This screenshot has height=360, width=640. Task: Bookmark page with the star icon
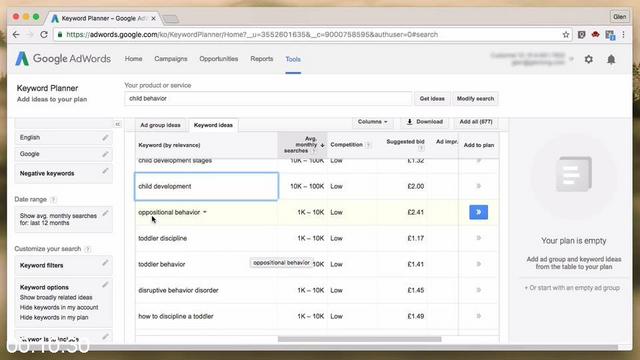(566, 35)
